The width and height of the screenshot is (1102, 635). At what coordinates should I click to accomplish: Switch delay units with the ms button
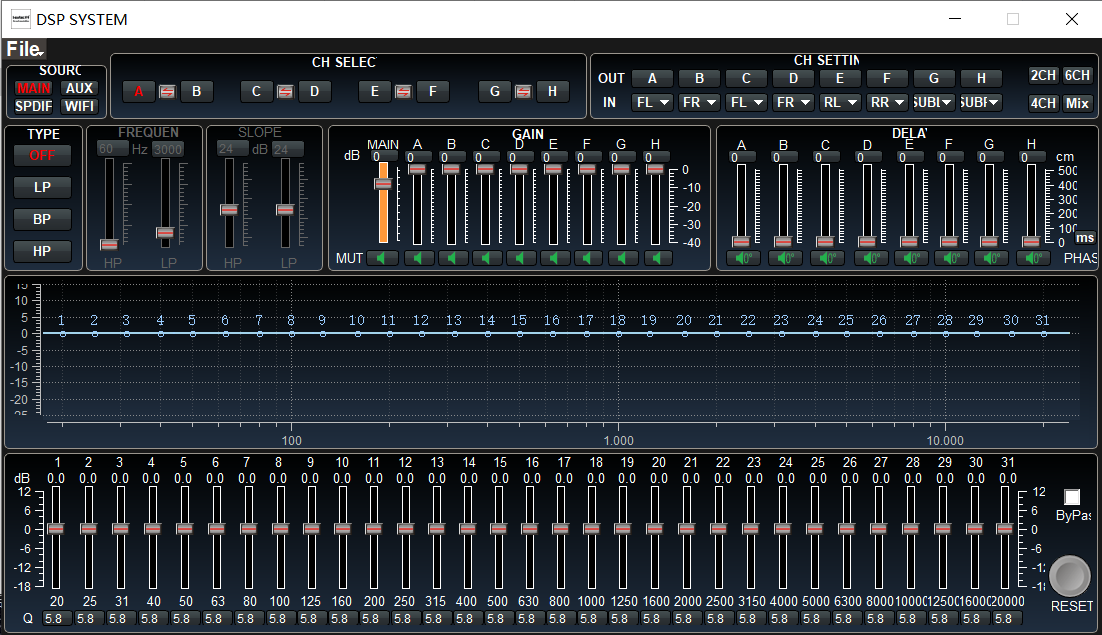pos(1085,238)
